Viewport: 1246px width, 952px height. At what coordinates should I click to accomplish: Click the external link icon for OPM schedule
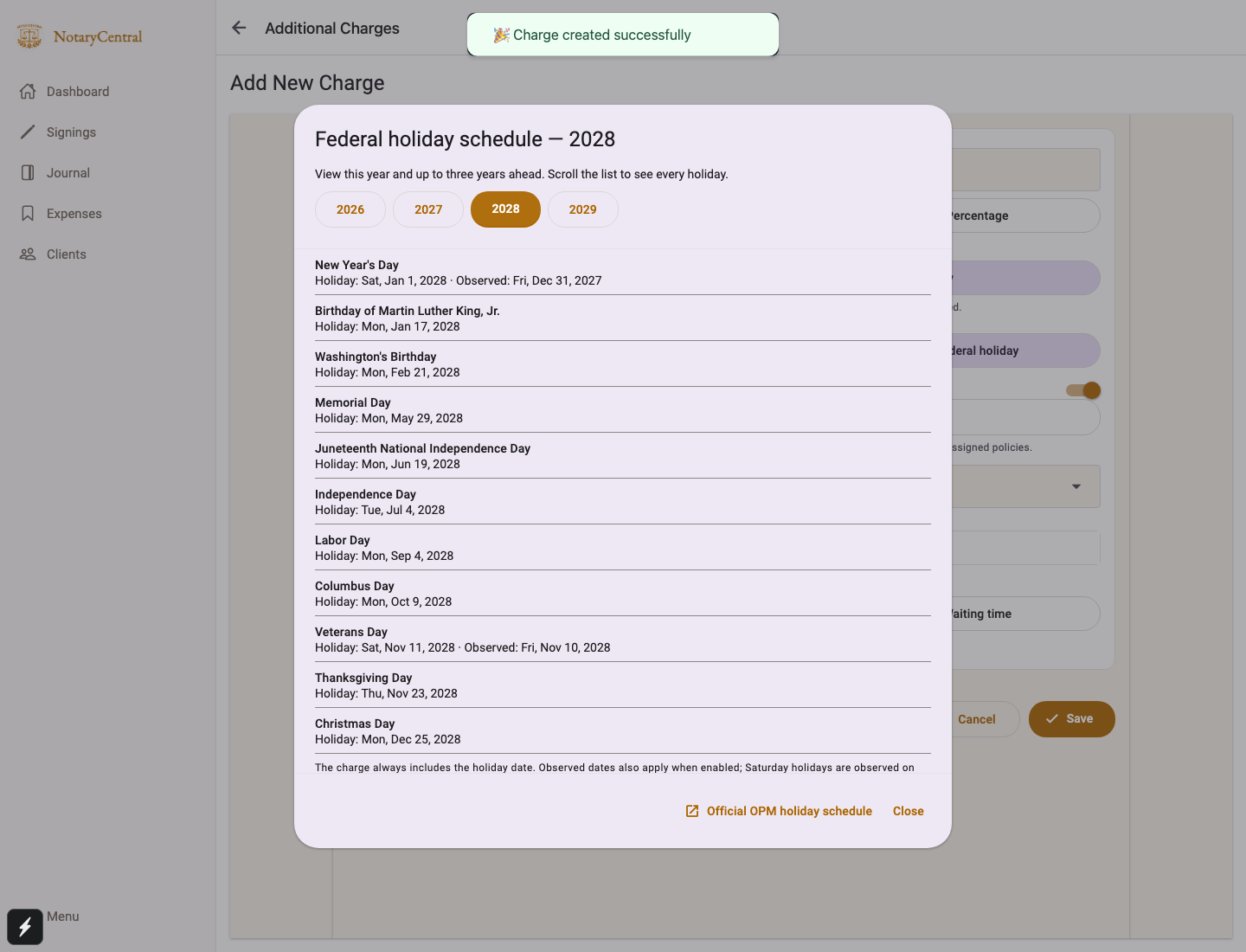pyautogui.click(x=692, y=811)
